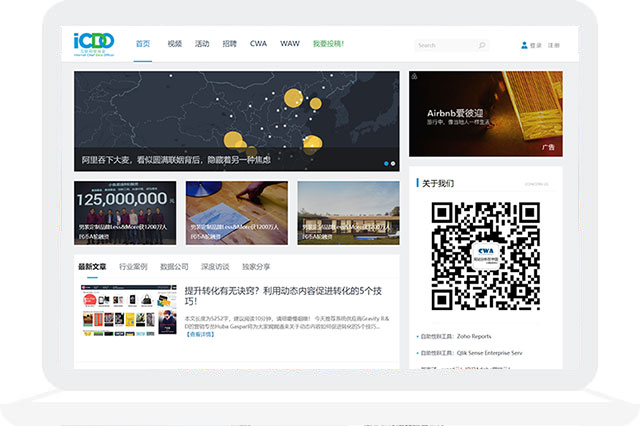Select the second white carousel dot
The width and height of the screenshot is (640, 426).
tap(393, 164)
